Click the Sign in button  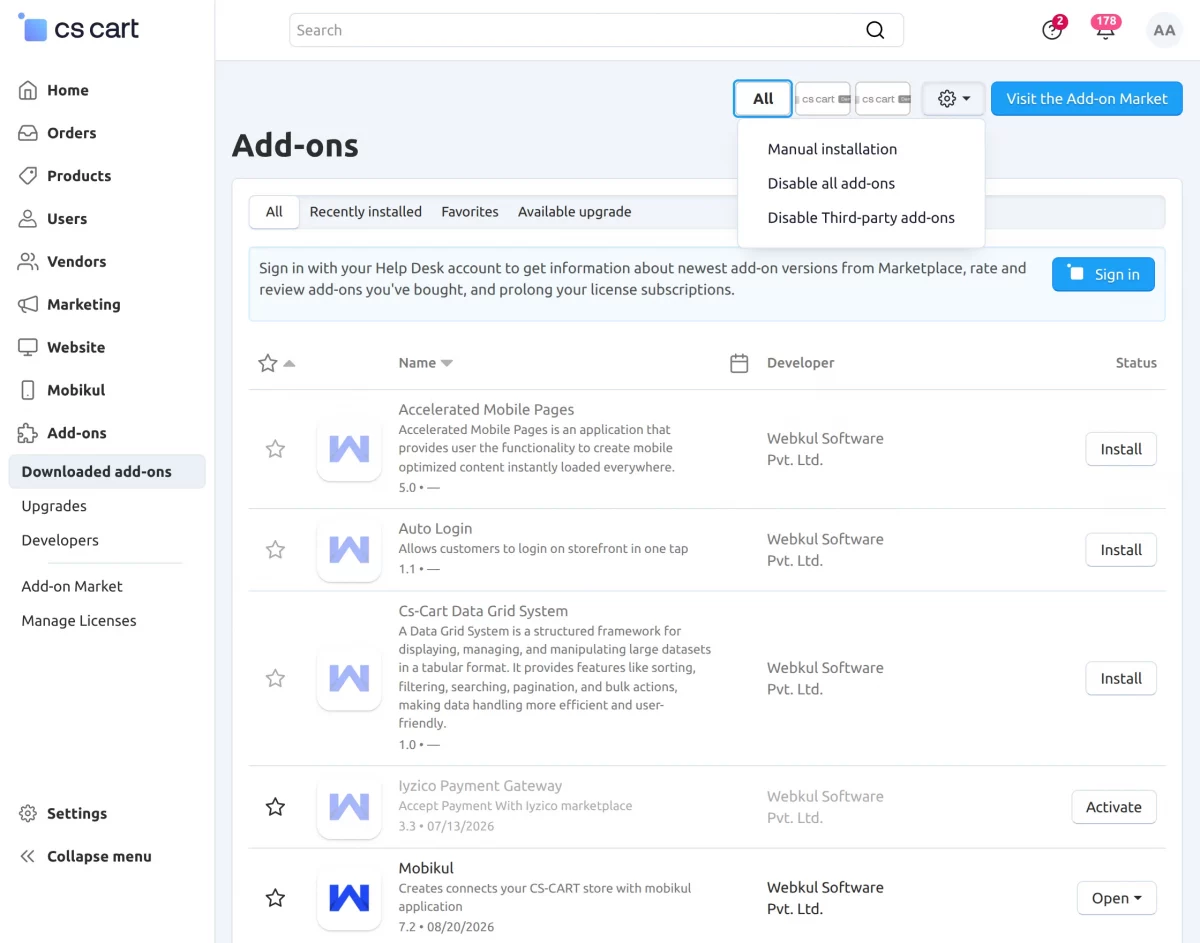tap(1103, 274)
